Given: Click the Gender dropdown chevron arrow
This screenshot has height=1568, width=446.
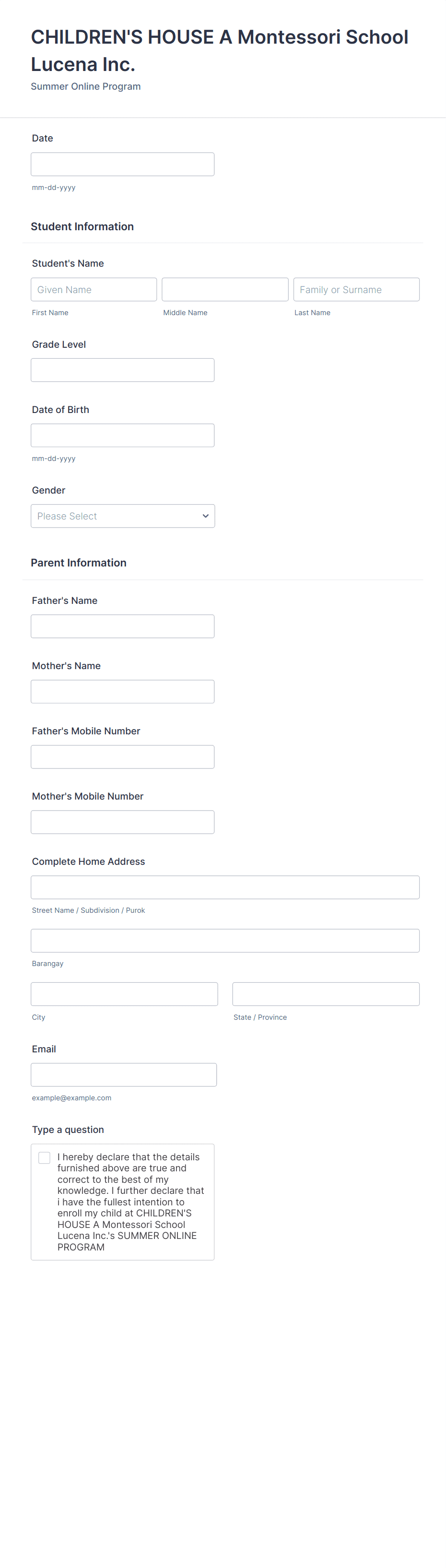Looking at the screenshot, I should (206, 516).
